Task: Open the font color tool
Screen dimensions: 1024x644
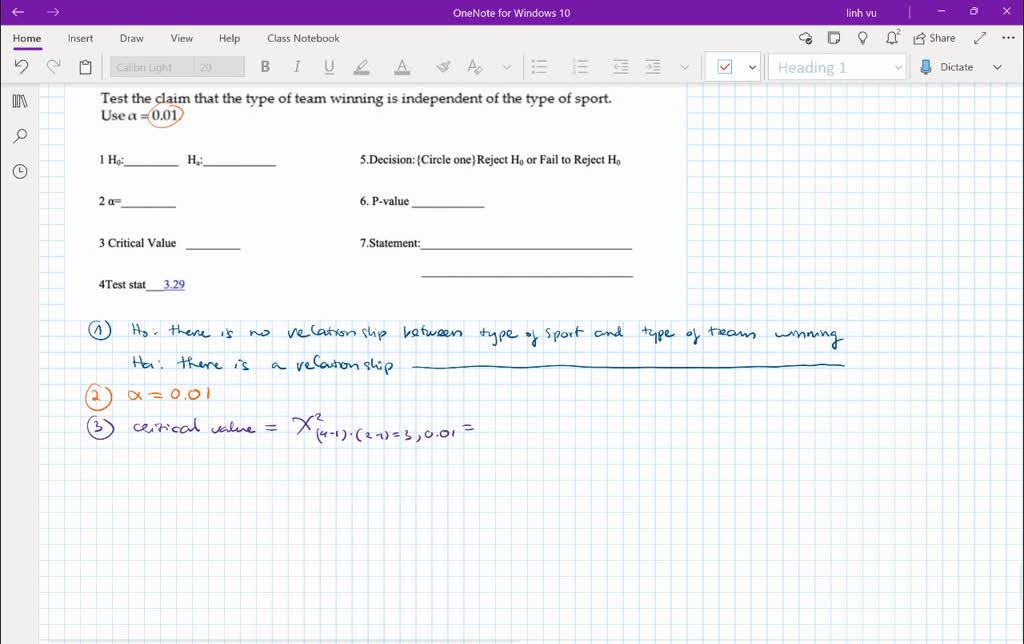Action: [402, 66]
